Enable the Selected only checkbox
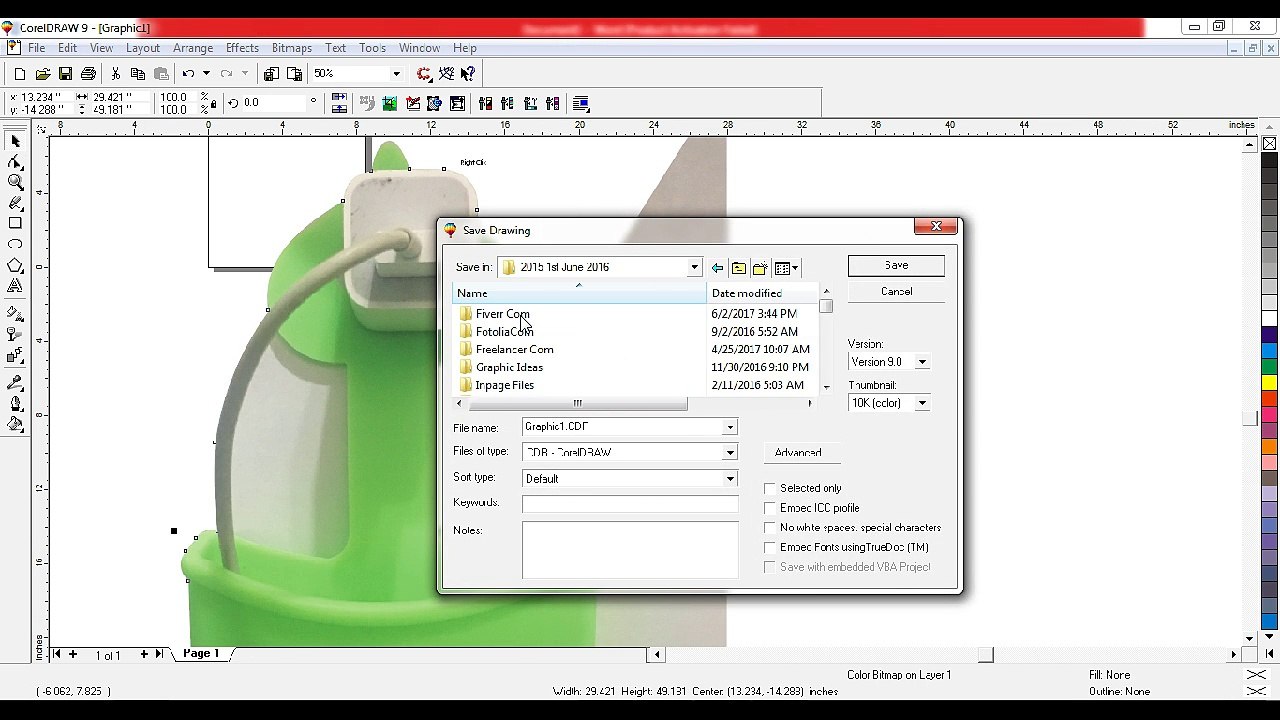This screenshot has height=720, width=1280. tap(770, 488)
